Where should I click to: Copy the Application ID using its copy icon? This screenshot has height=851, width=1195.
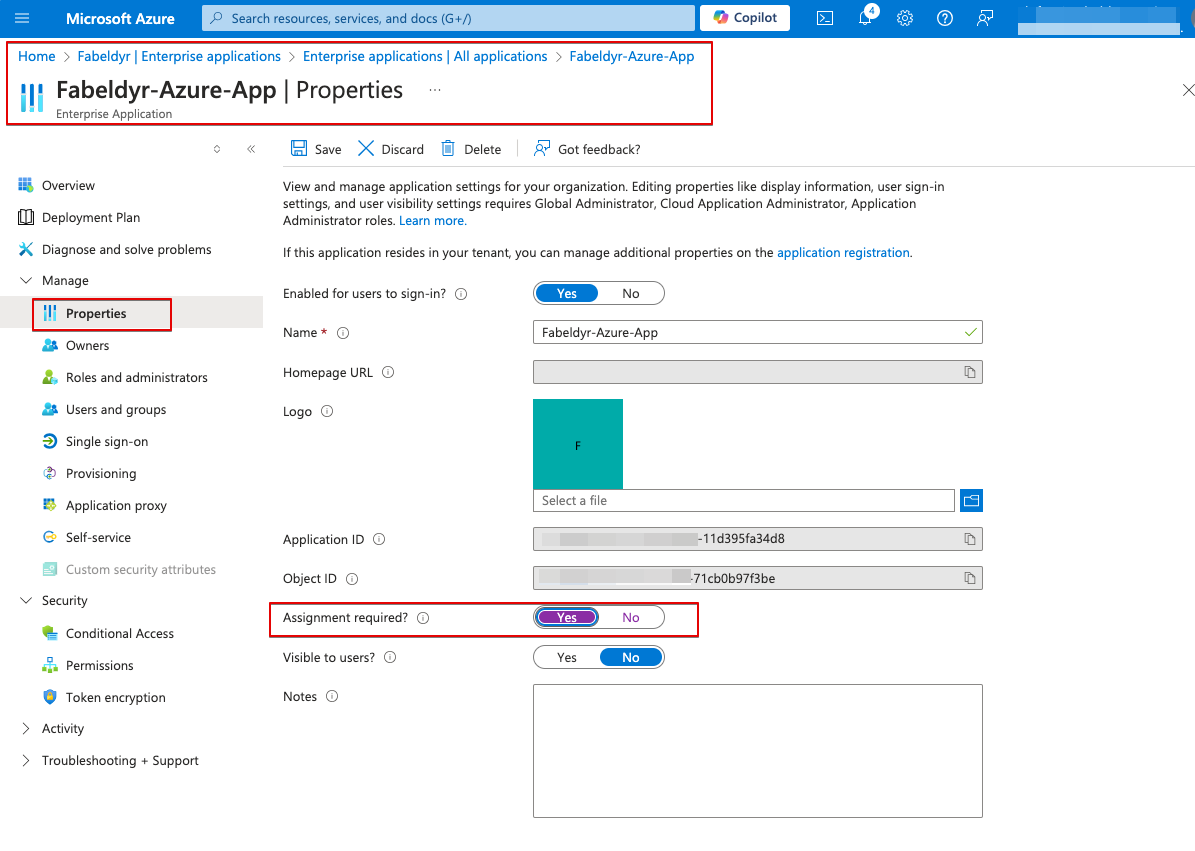coord(968,538)
